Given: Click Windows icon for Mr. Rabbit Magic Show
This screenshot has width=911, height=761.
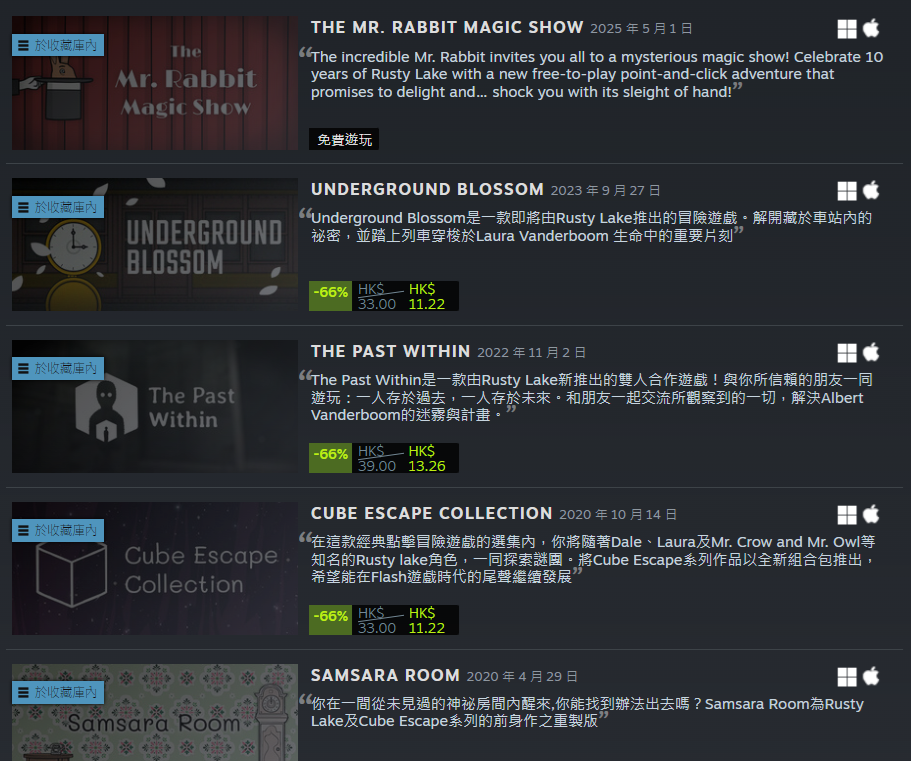Looking at the screenshot, I should coord(847,28).
